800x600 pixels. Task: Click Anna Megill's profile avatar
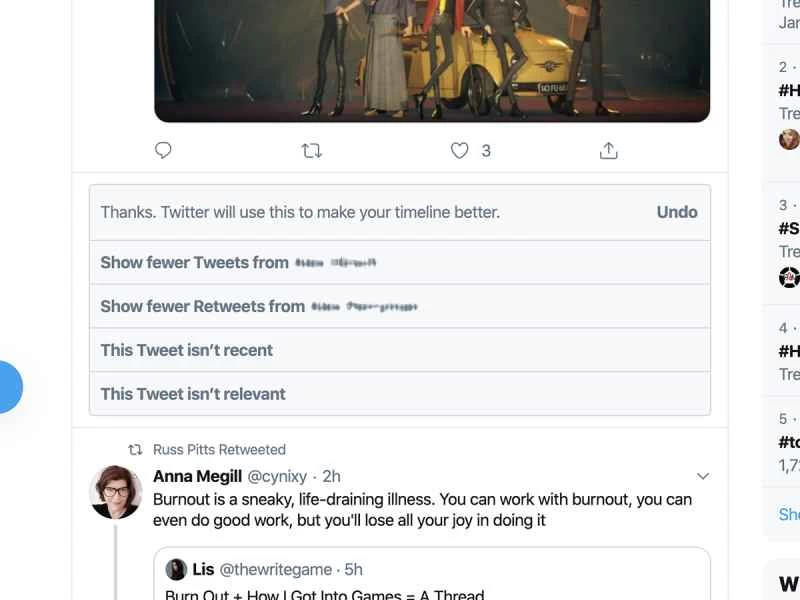pos(117,490)
